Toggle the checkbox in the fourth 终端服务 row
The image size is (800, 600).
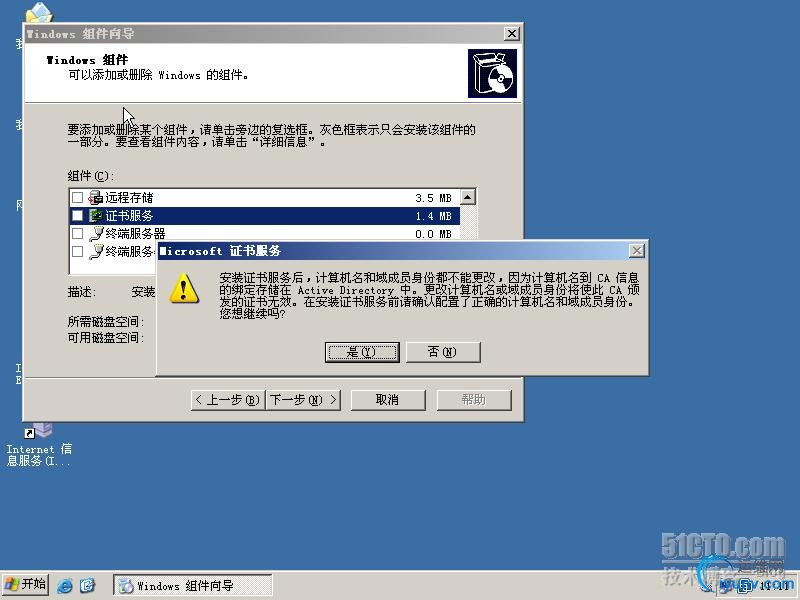[x=78, y=252]
